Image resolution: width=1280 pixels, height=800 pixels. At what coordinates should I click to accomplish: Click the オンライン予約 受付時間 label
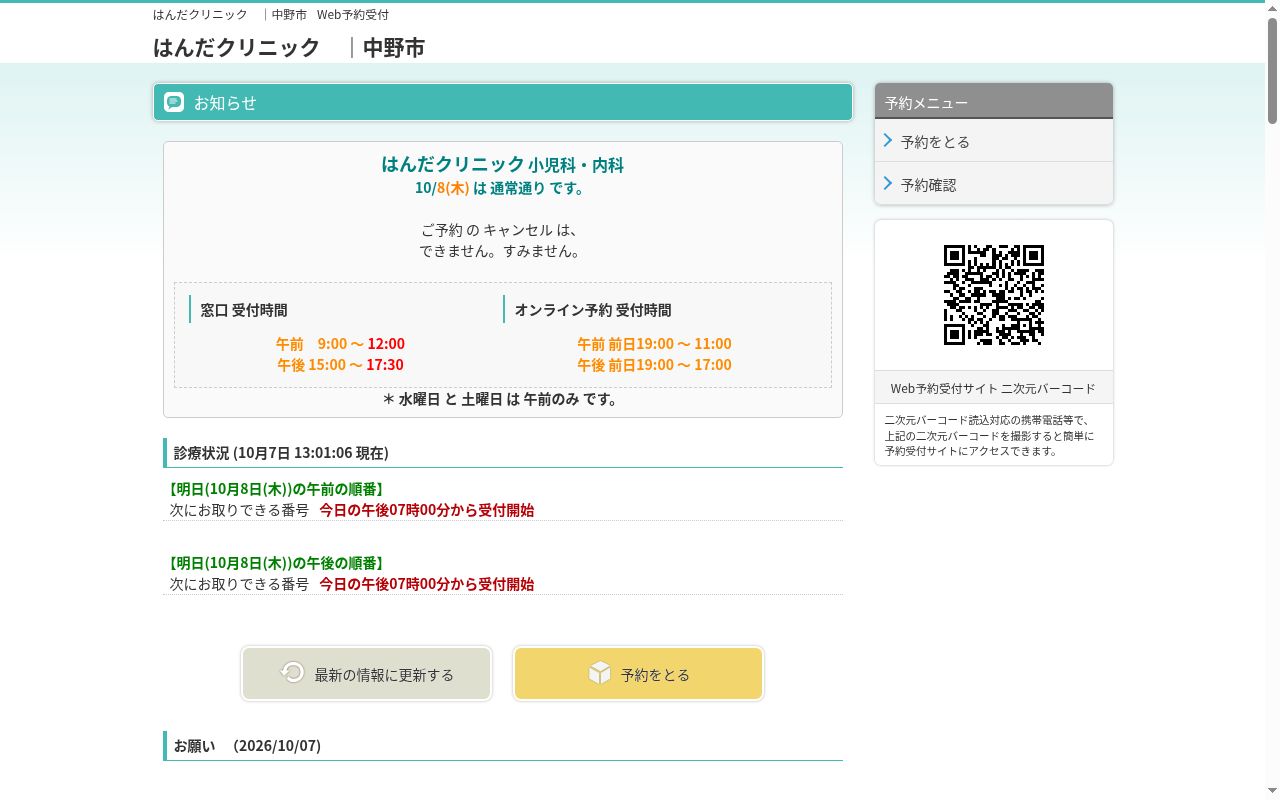coord(593,310)
